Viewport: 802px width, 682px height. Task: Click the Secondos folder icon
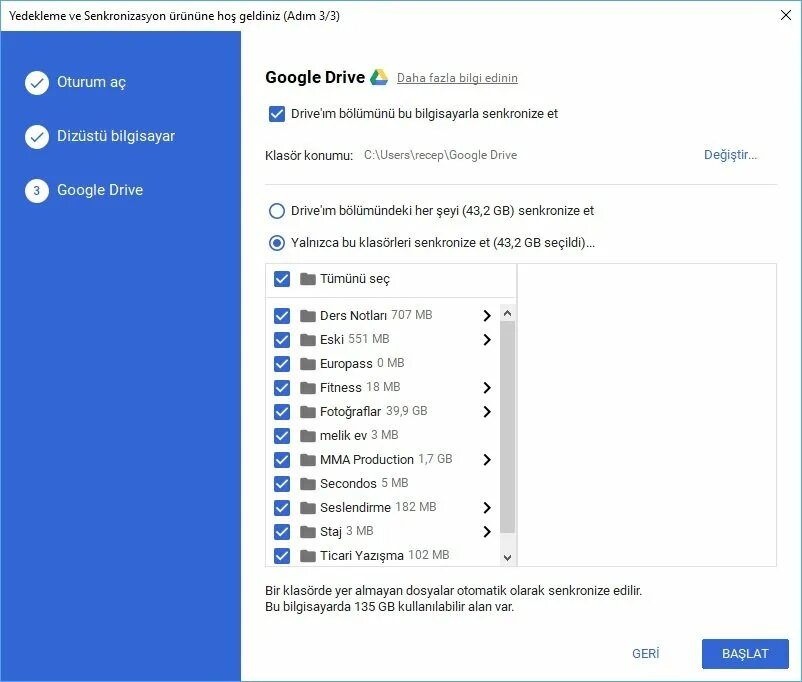click(307, 483)
